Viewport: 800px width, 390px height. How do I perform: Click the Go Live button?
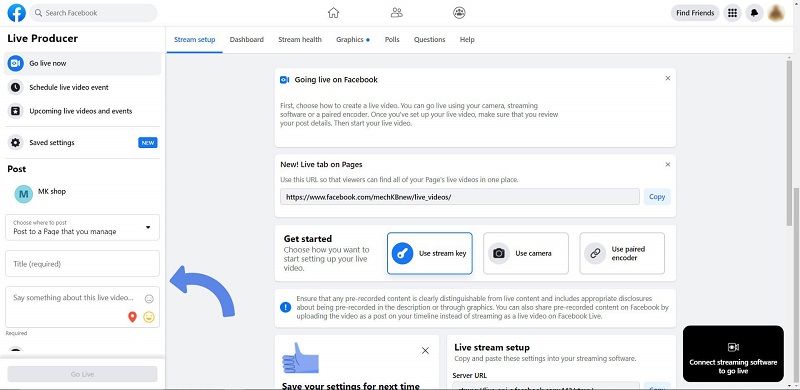pos(82,374)
